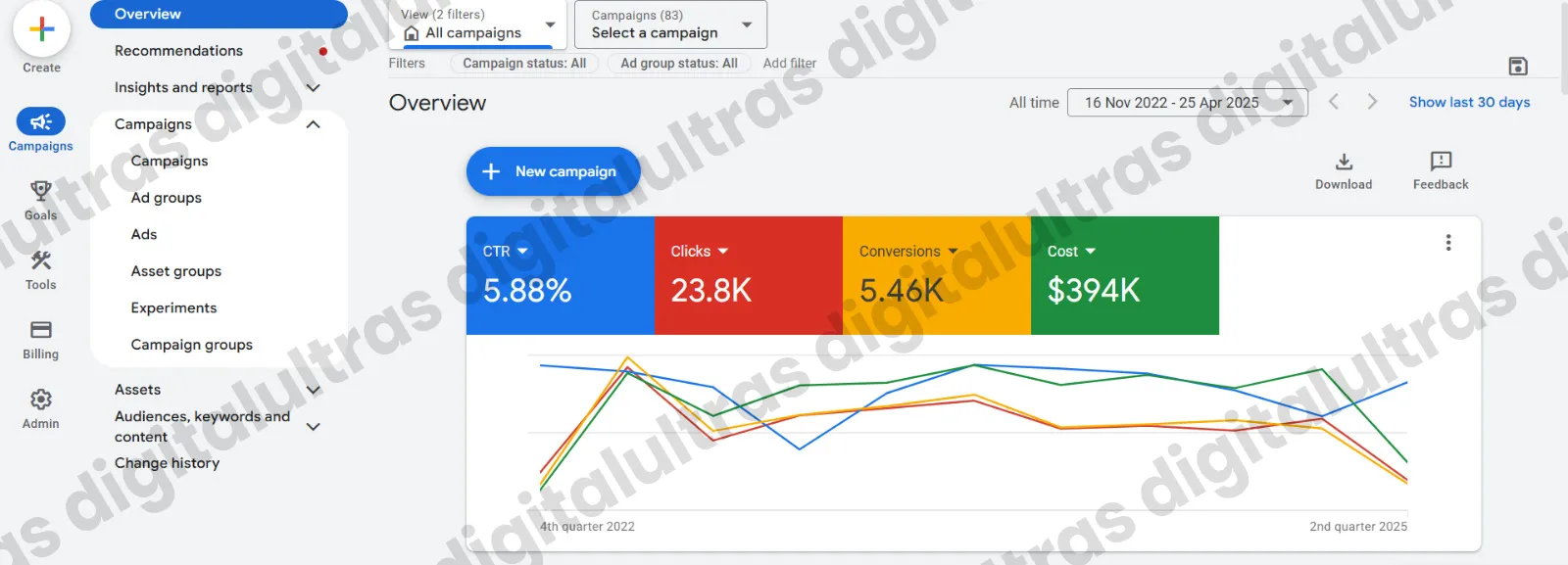Click the Add filter field
Image resolution: width=1568 pixels, height=565 pixels.
(789, 64)
